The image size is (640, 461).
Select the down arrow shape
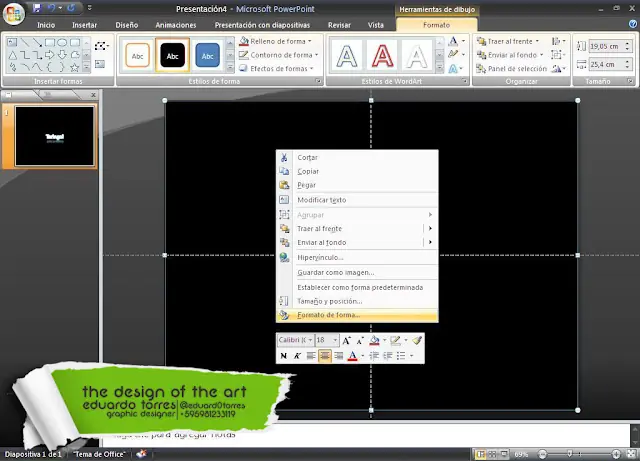click(x=62, y=55)
